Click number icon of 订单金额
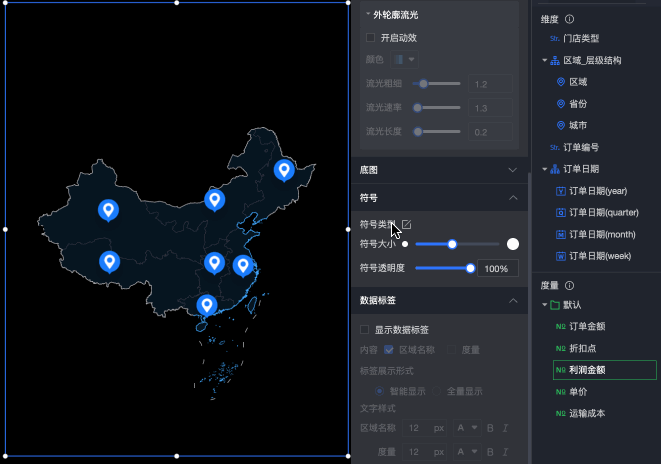661x464 pixels. click(x=560, y=327)
